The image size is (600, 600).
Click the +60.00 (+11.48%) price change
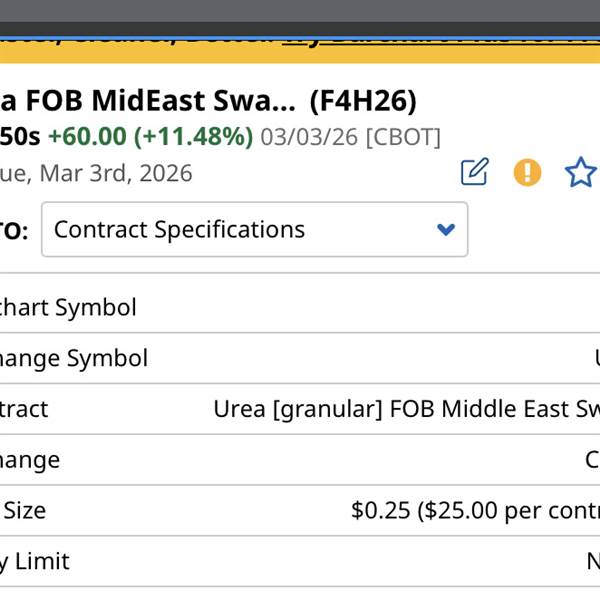click(150, 136)
